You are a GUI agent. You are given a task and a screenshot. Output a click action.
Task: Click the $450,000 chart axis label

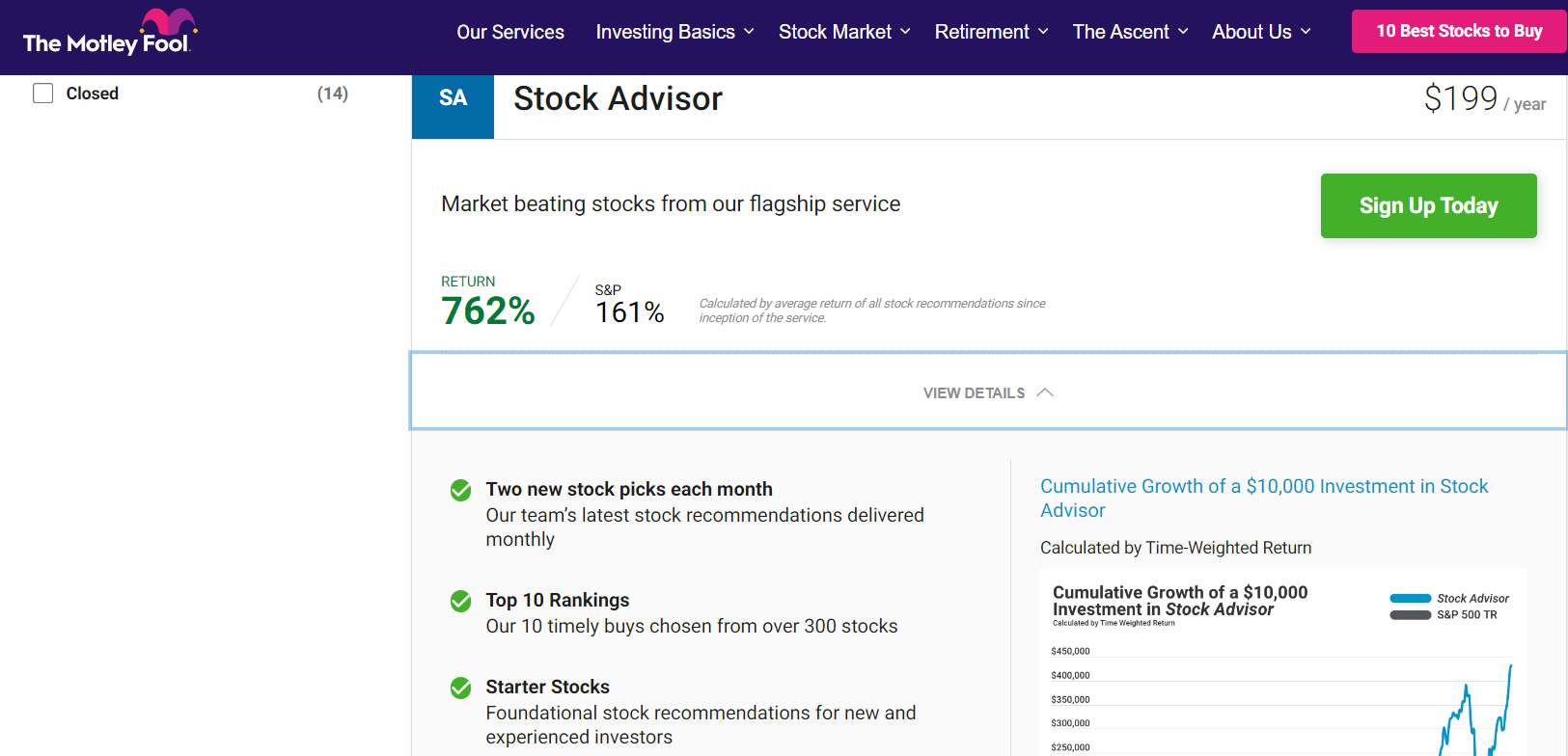click(x=1070, y=652)
